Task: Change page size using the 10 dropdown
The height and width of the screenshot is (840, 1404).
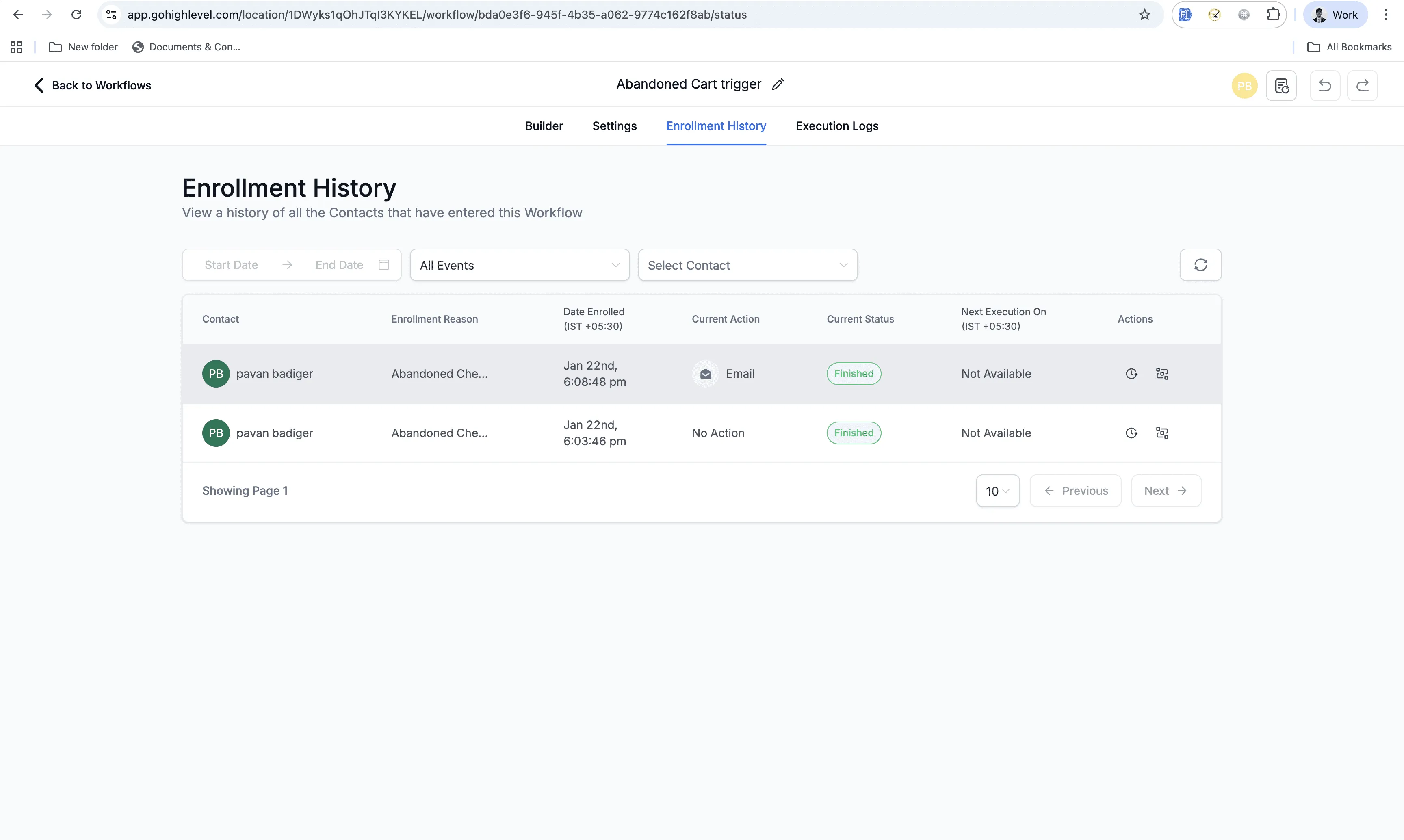Action: click(x=997, y=491)
